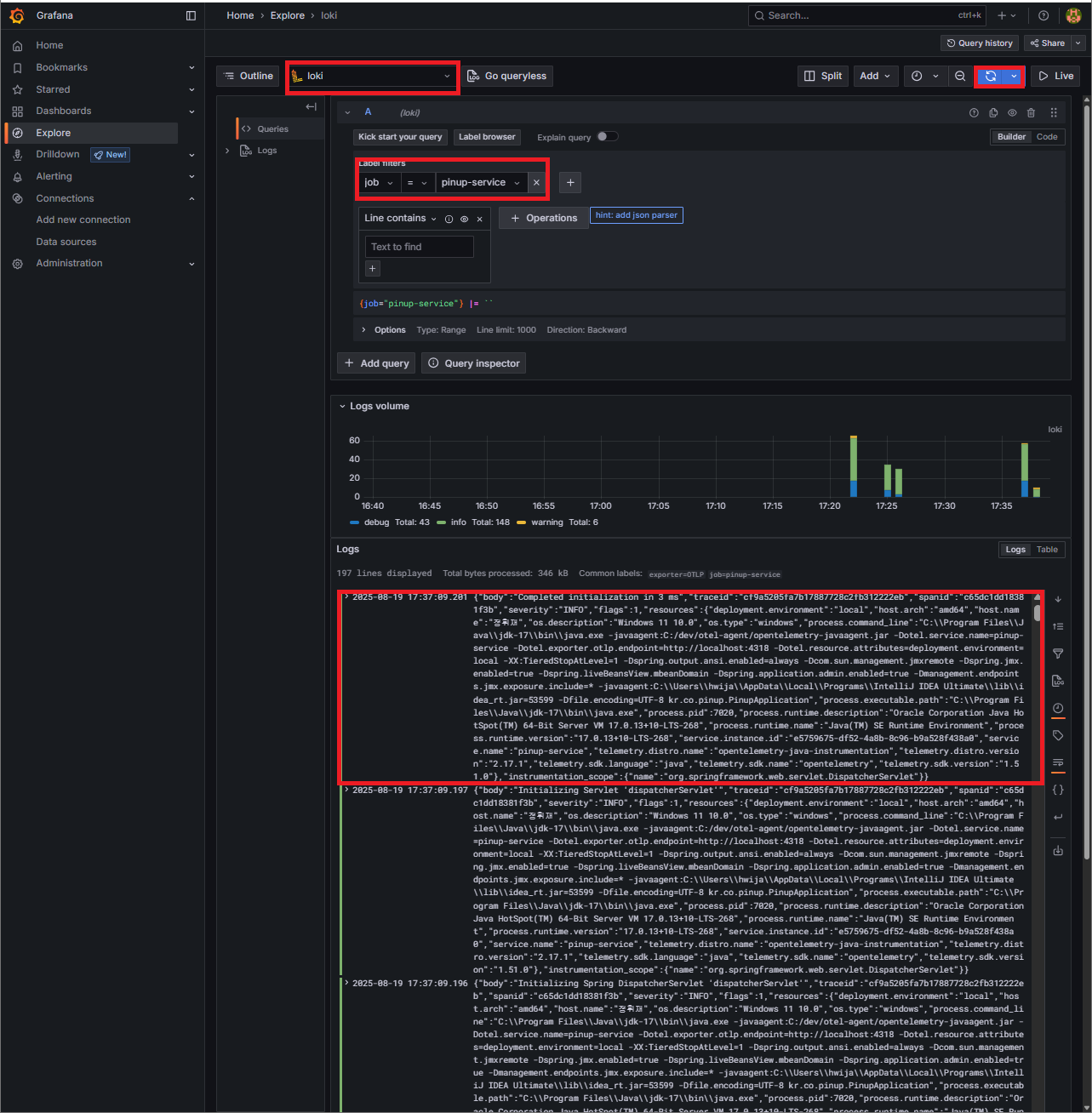
Task: Toggle log timestamps clock icon
Action: 1058,708
